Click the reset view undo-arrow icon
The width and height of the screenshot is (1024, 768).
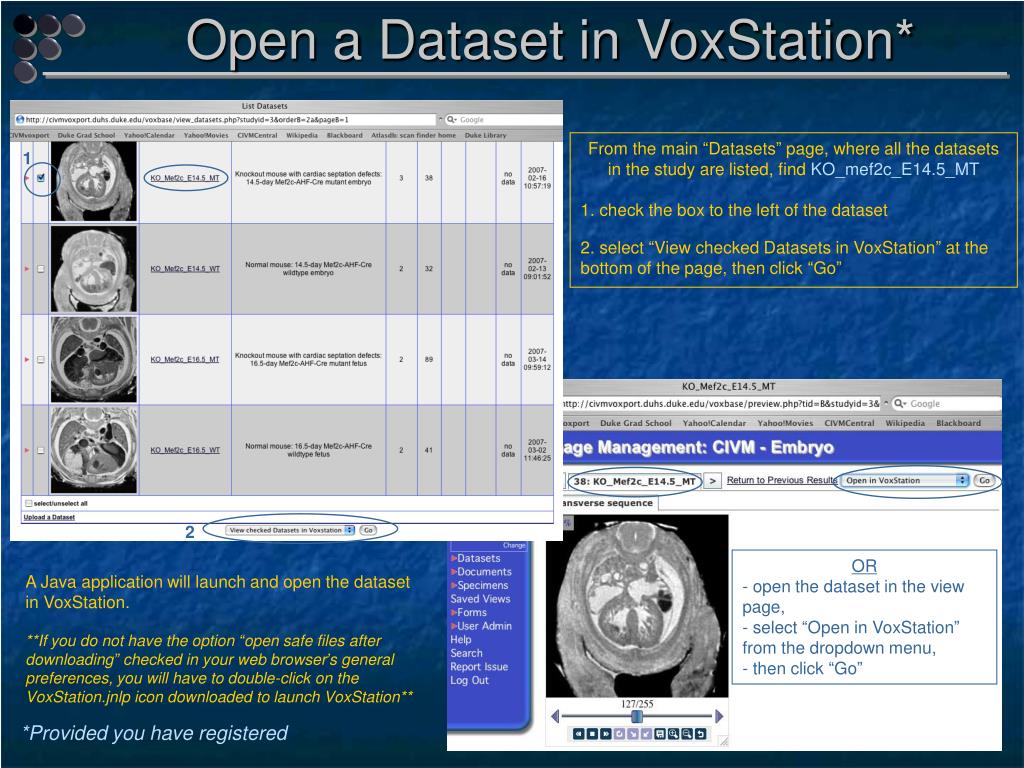click(700, 734)
